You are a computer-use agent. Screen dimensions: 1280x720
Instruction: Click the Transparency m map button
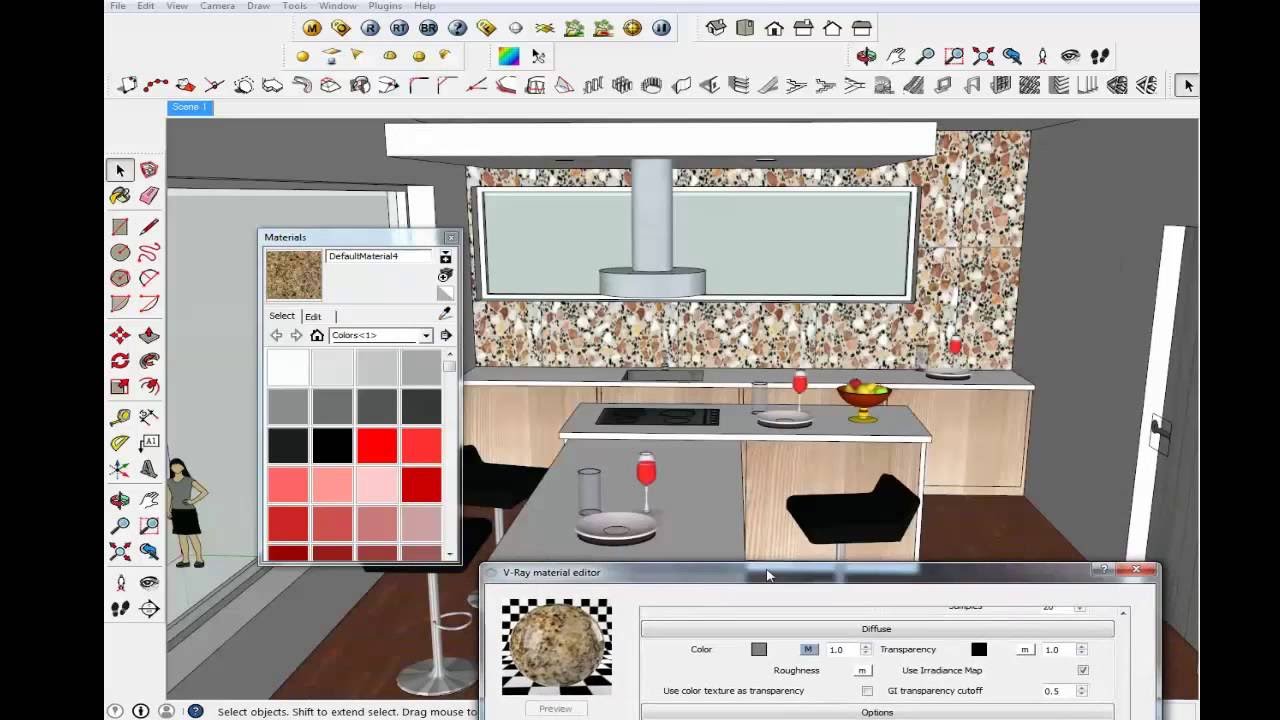point(1024,650)
